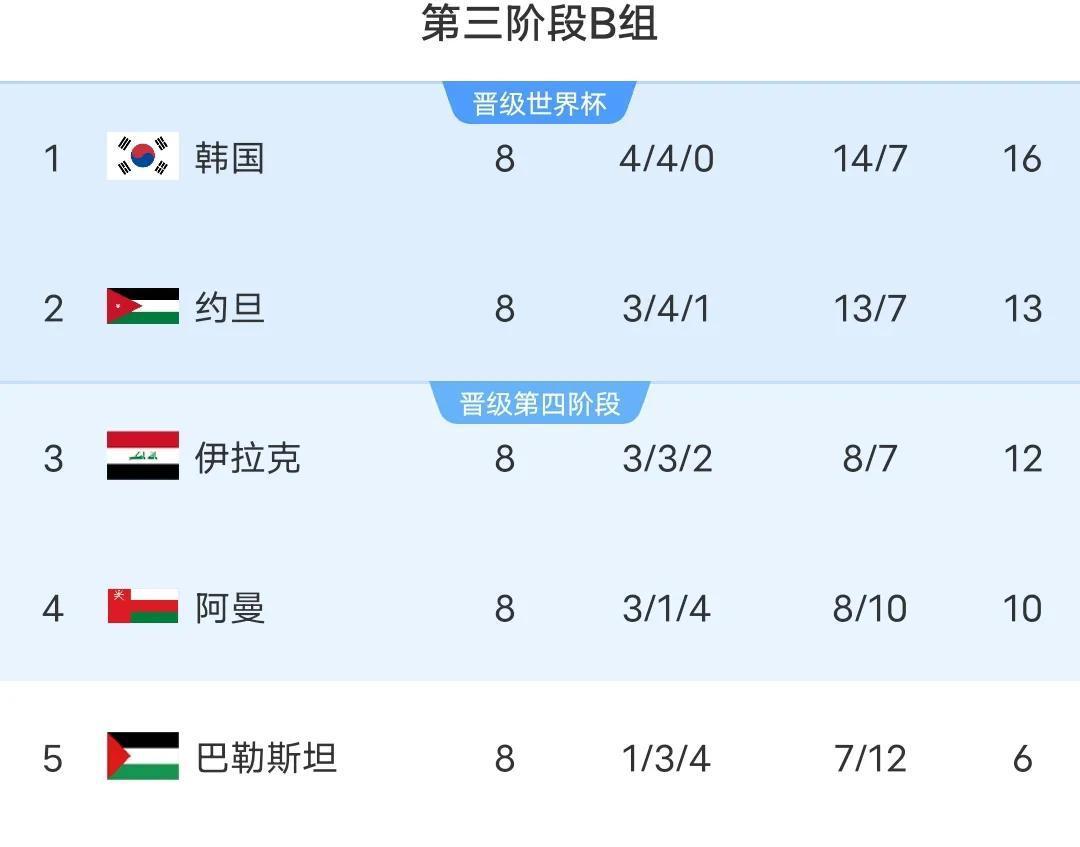The image size is (1080, 847).
Task: Open the 约旦 team name
Action: [229, 308]
